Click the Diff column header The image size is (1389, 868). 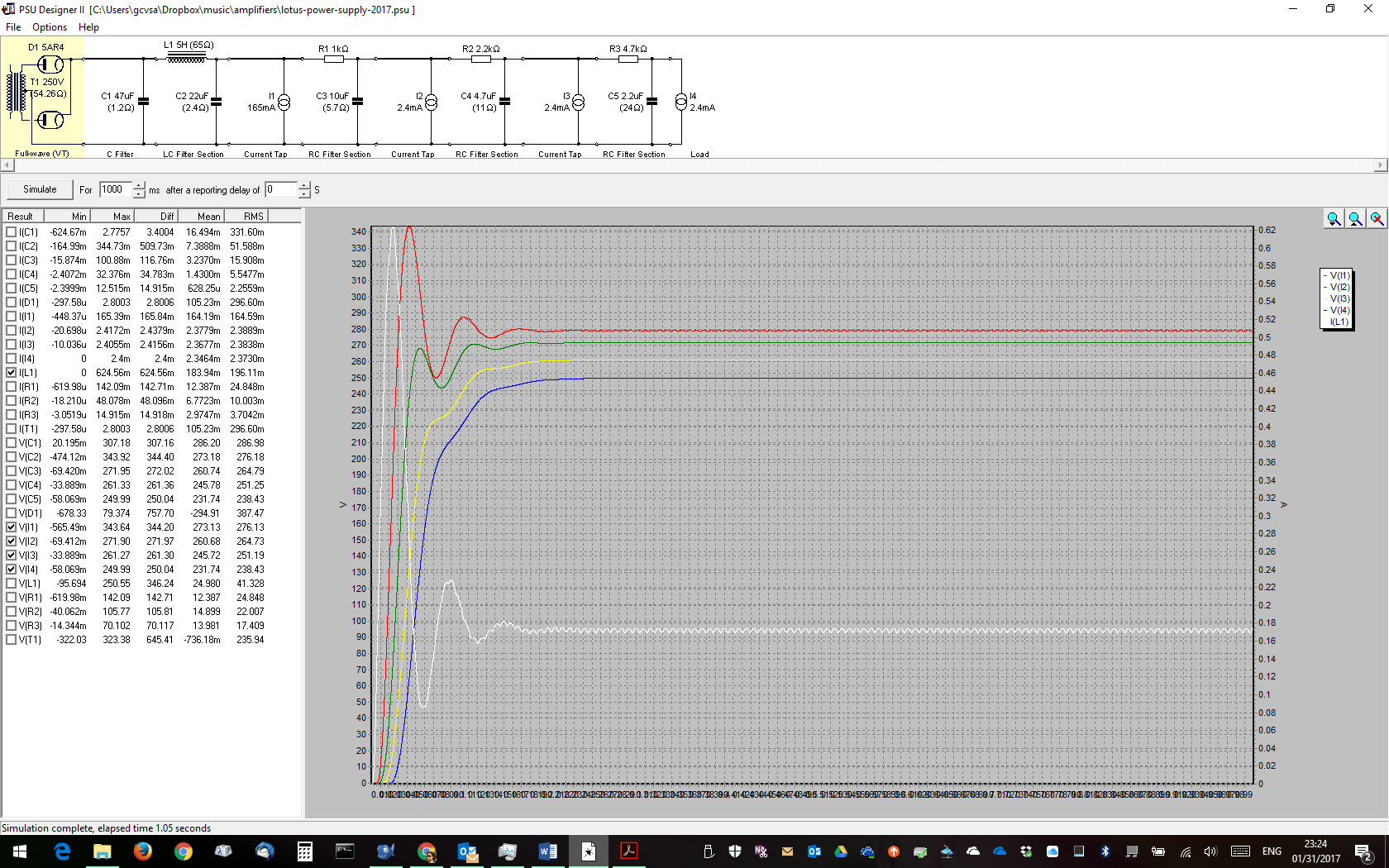click(155, 217)
